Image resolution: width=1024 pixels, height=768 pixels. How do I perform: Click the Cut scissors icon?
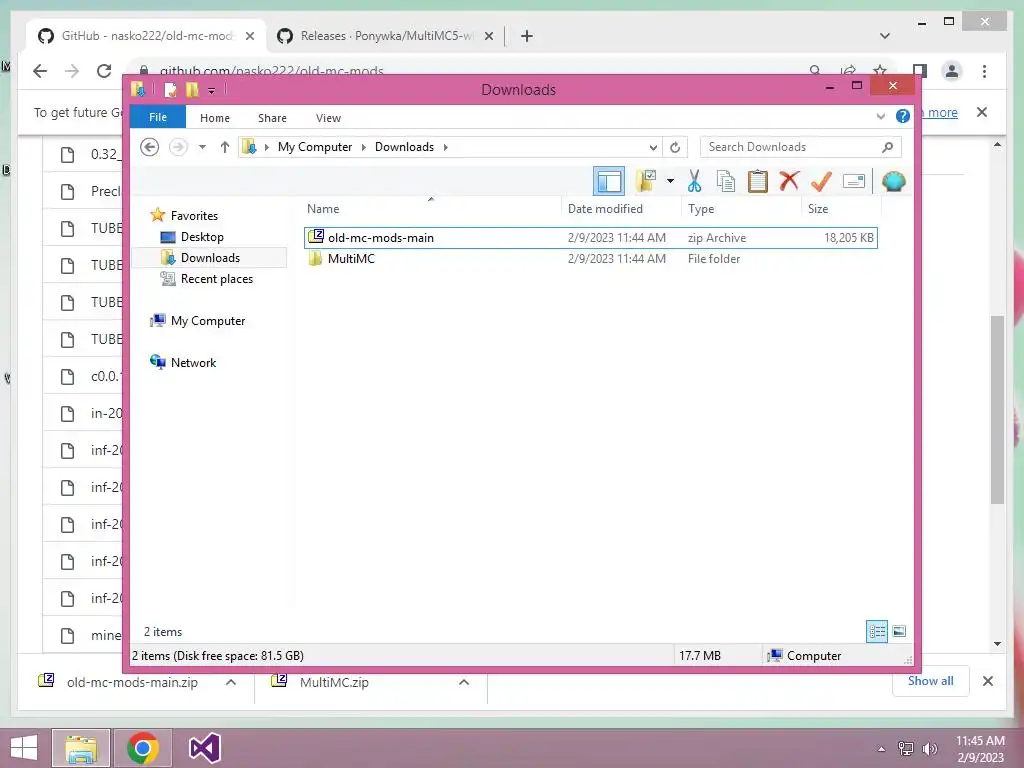coord(694,181)
